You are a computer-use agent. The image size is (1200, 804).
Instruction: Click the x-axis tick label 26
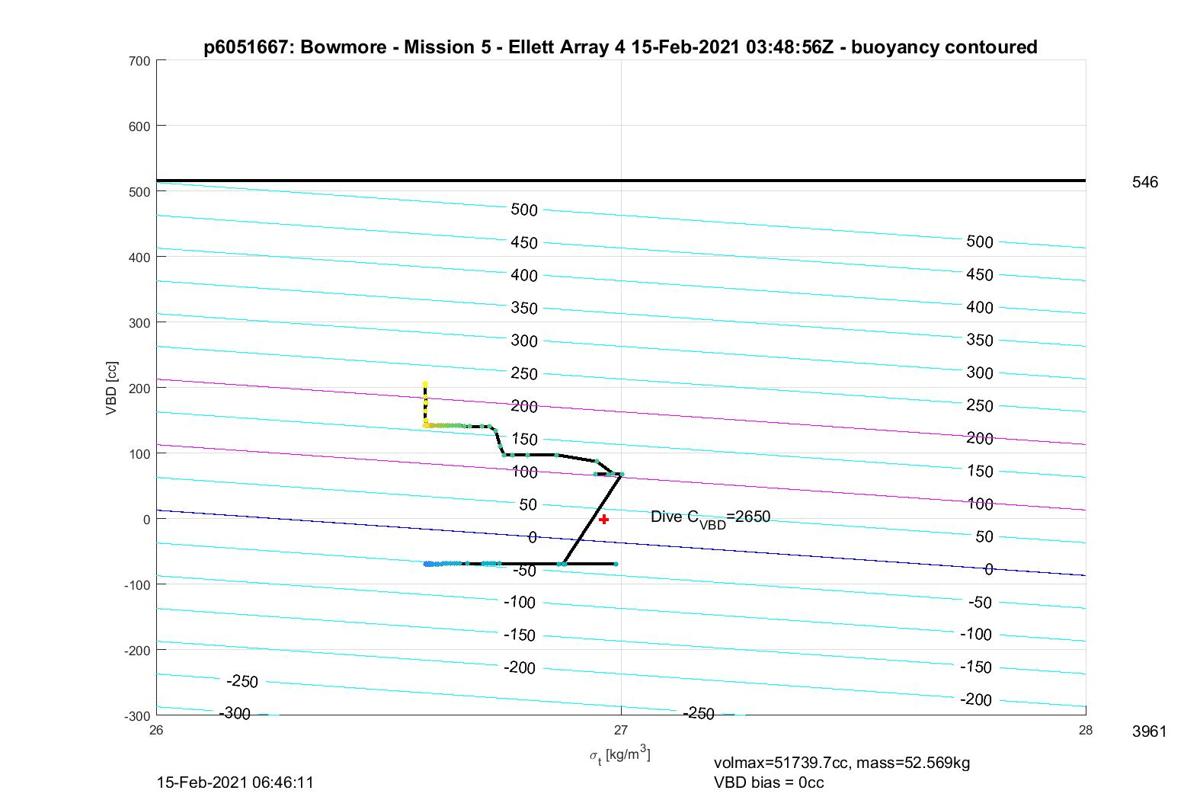157,730
